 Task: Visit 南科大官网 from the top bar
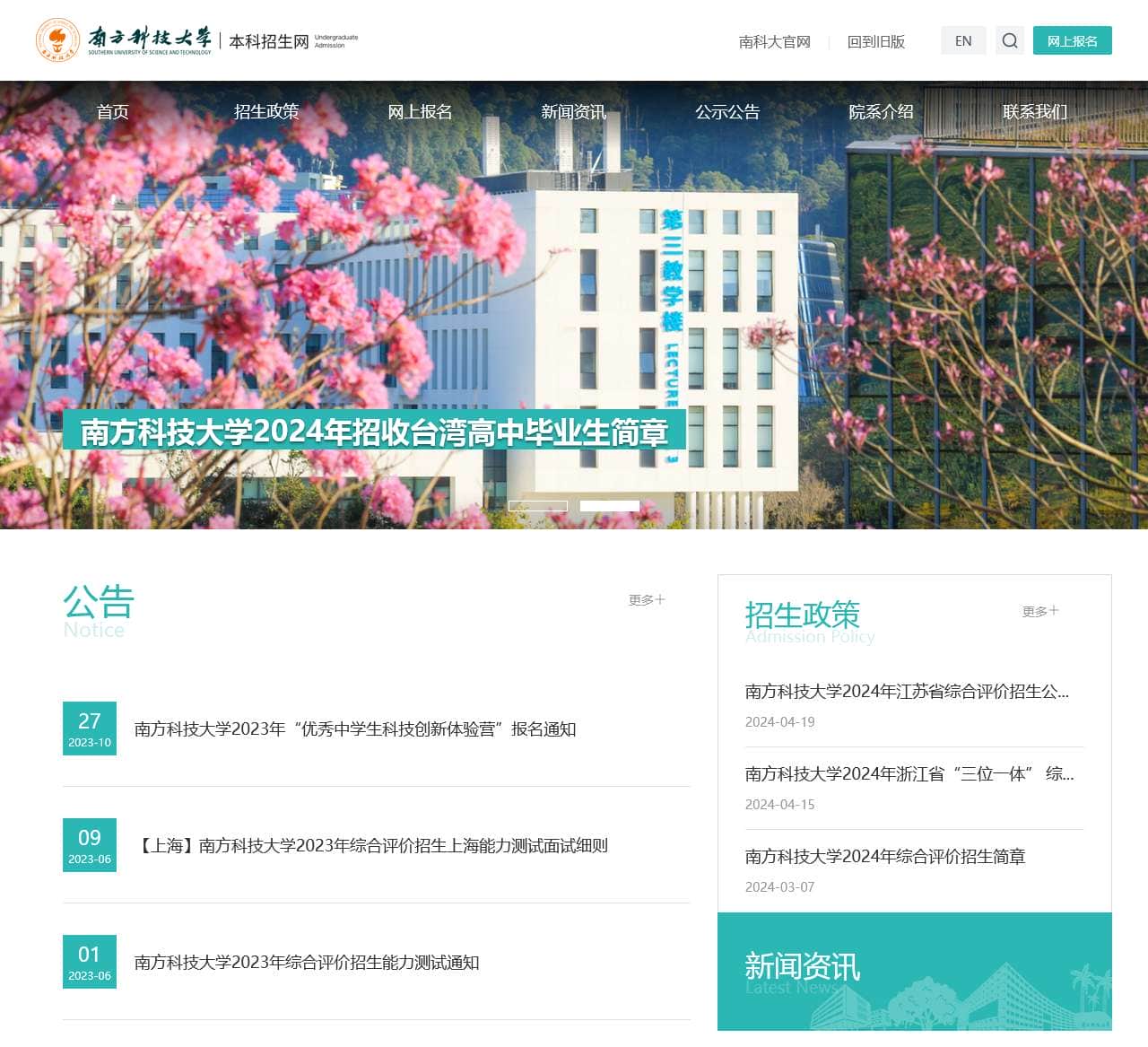pos(773,41)
